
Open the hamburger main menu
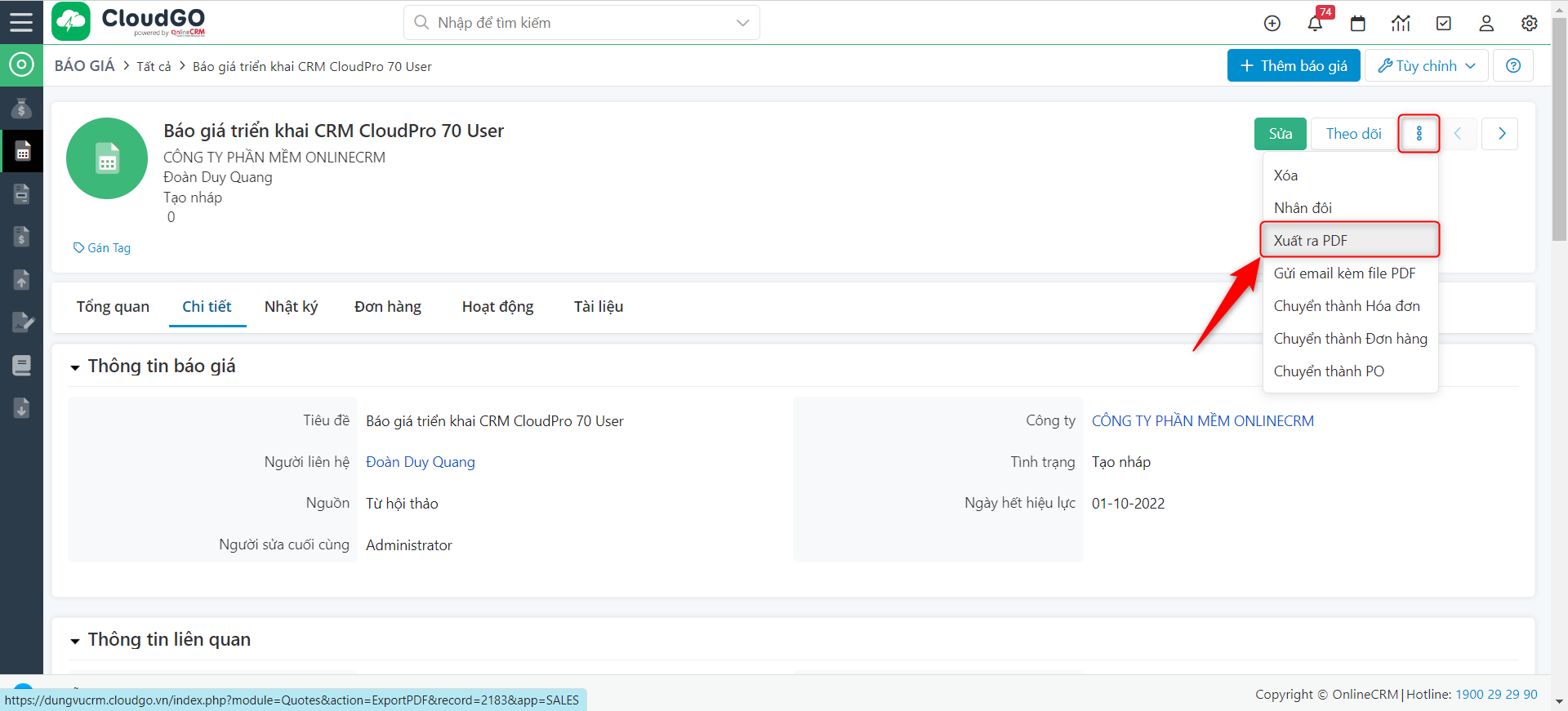pyautogui.click(x=21, y=22)
